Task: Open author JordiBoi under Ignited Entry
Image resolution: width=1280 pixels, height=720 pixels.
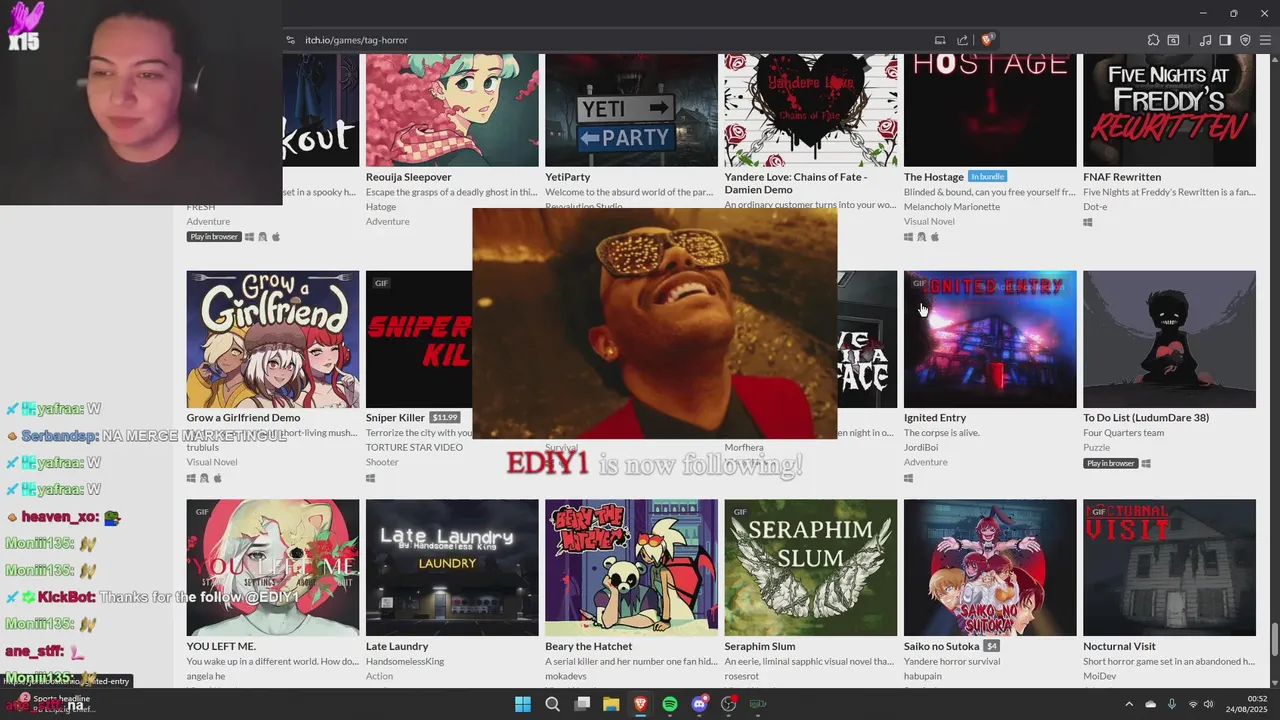Action: click(922, 448)
